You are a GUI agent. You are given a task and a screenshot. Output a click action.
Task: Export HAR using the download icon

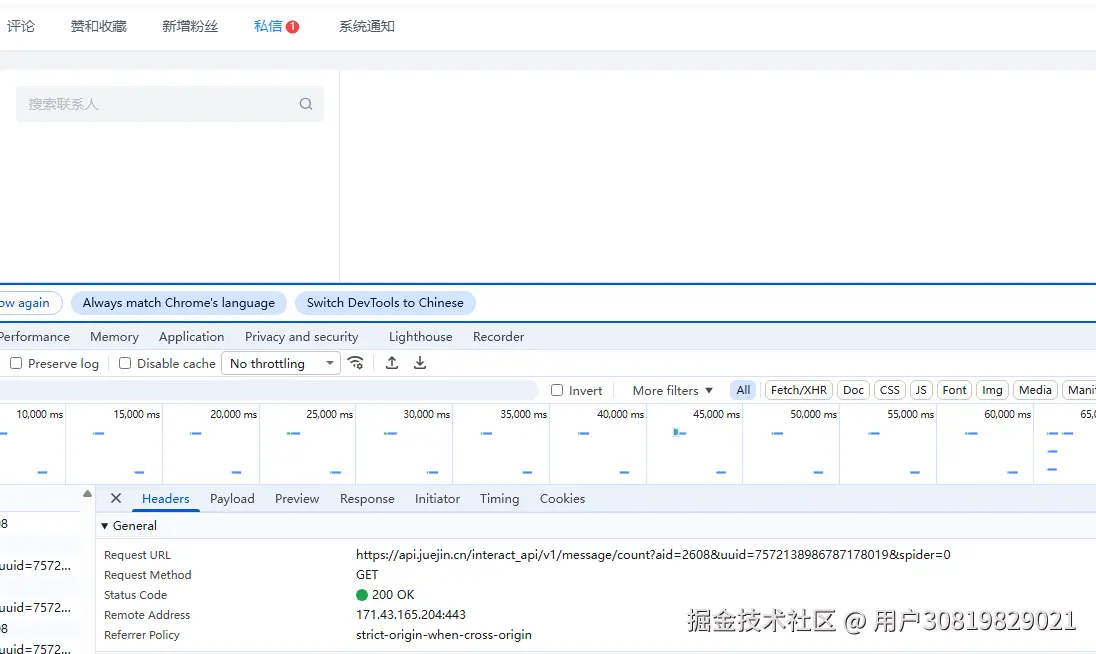click(419, 363)
